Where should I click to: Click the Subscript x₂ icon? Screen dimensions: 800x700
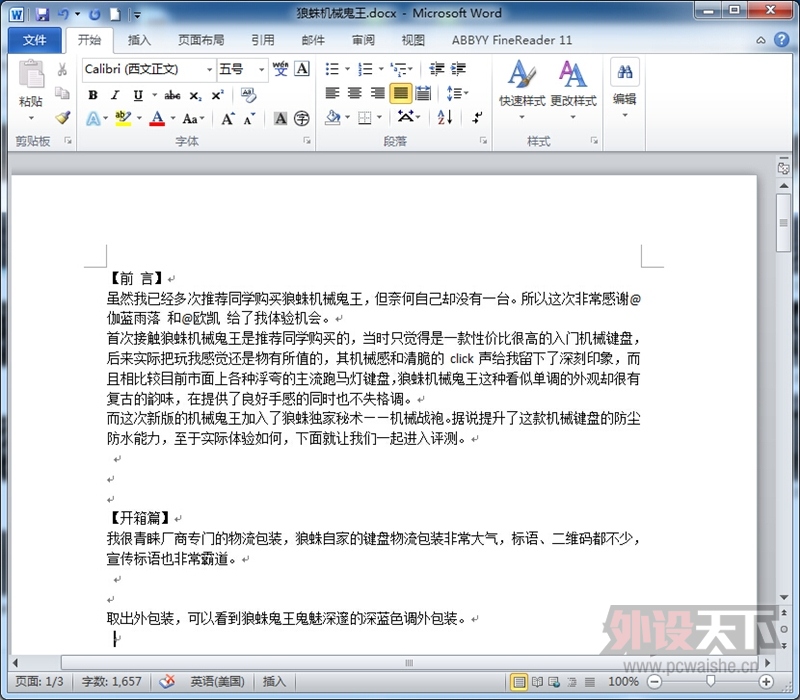(195, 95)
